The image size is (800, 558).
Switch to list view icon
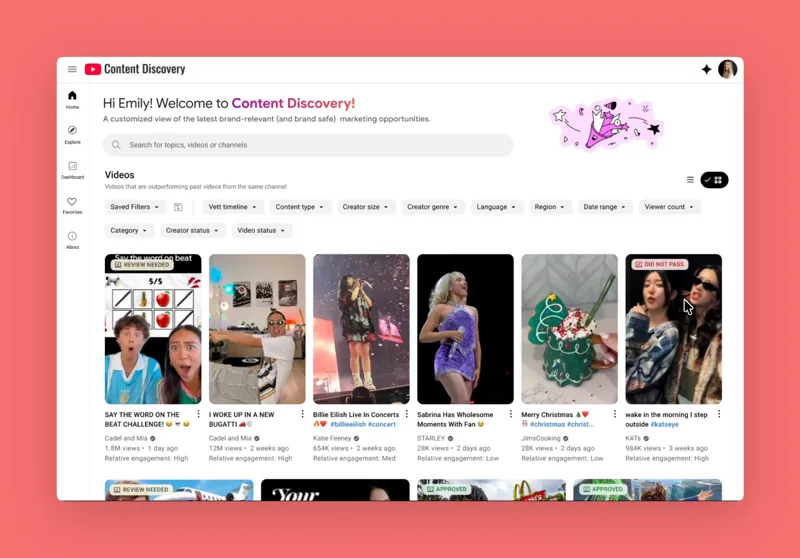[690, 180]
